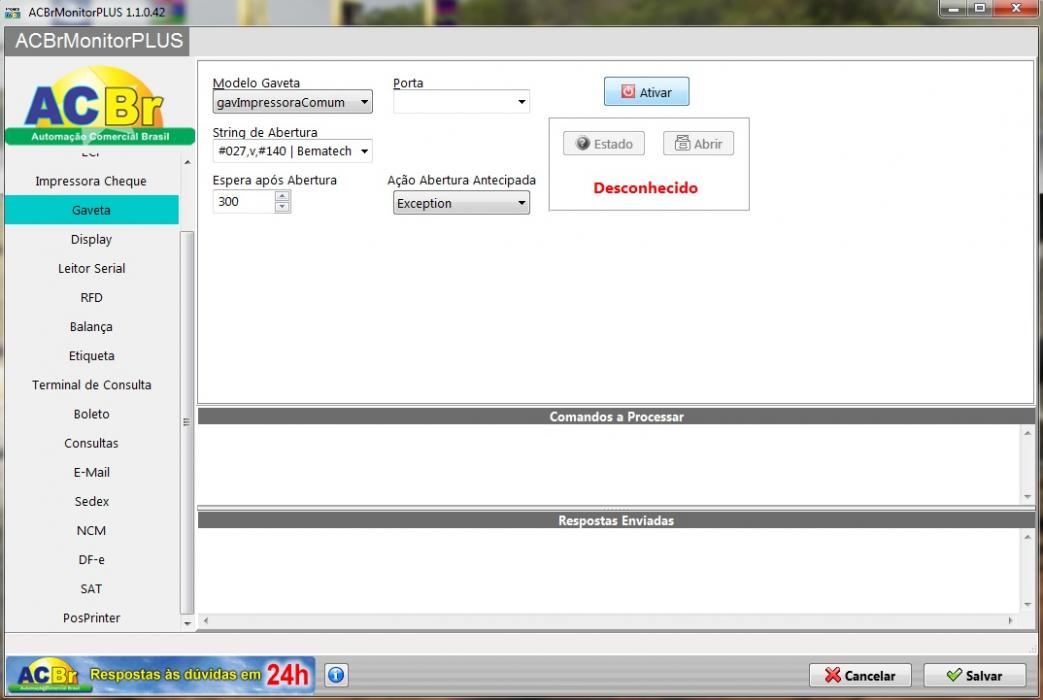
Task: Open Terminal de Consulta section
Action: point(91,385)
